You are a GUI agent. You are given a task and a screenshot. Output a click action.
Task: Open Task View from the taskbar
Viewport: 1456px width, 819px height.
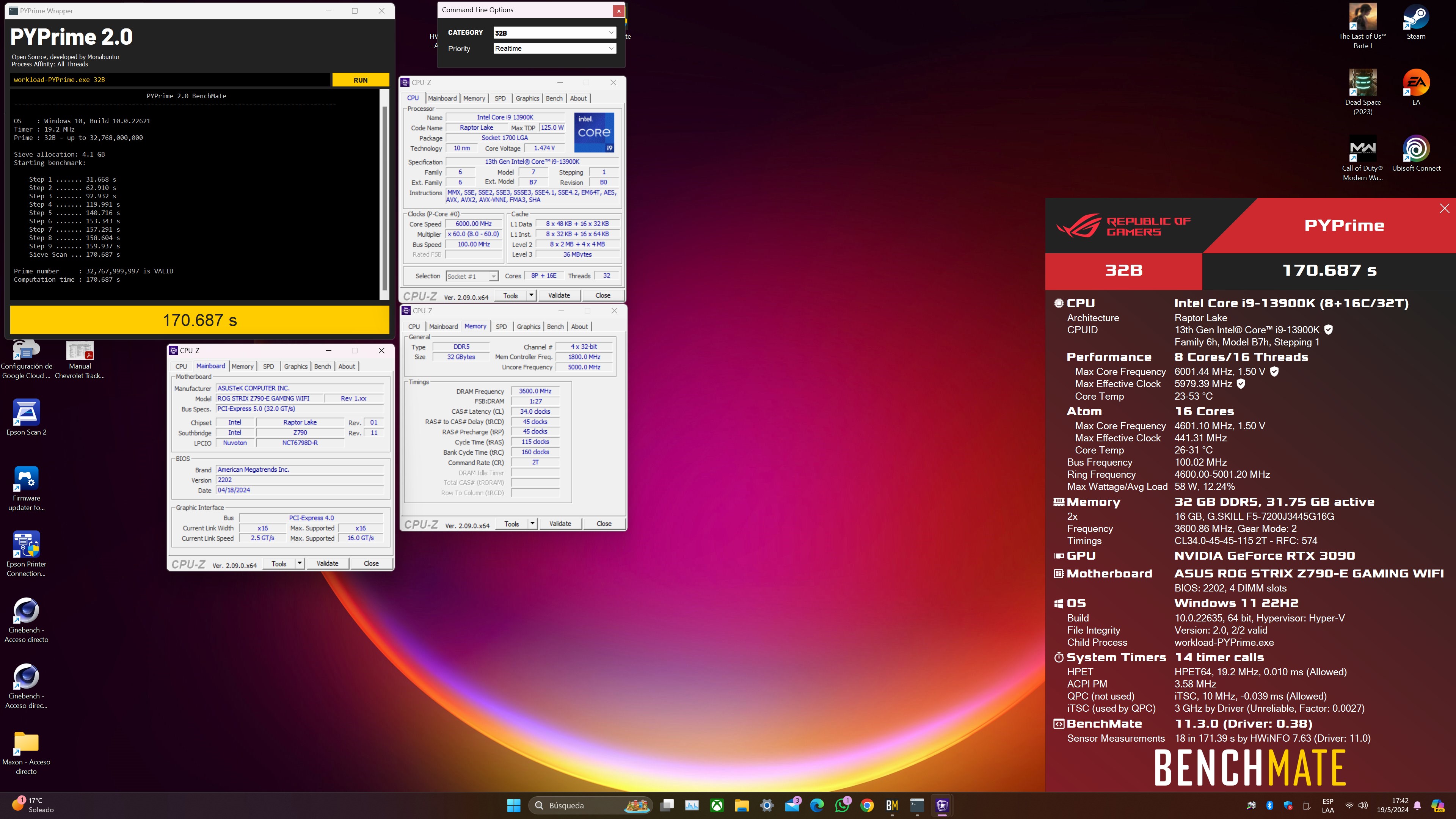tap(667, 805)
